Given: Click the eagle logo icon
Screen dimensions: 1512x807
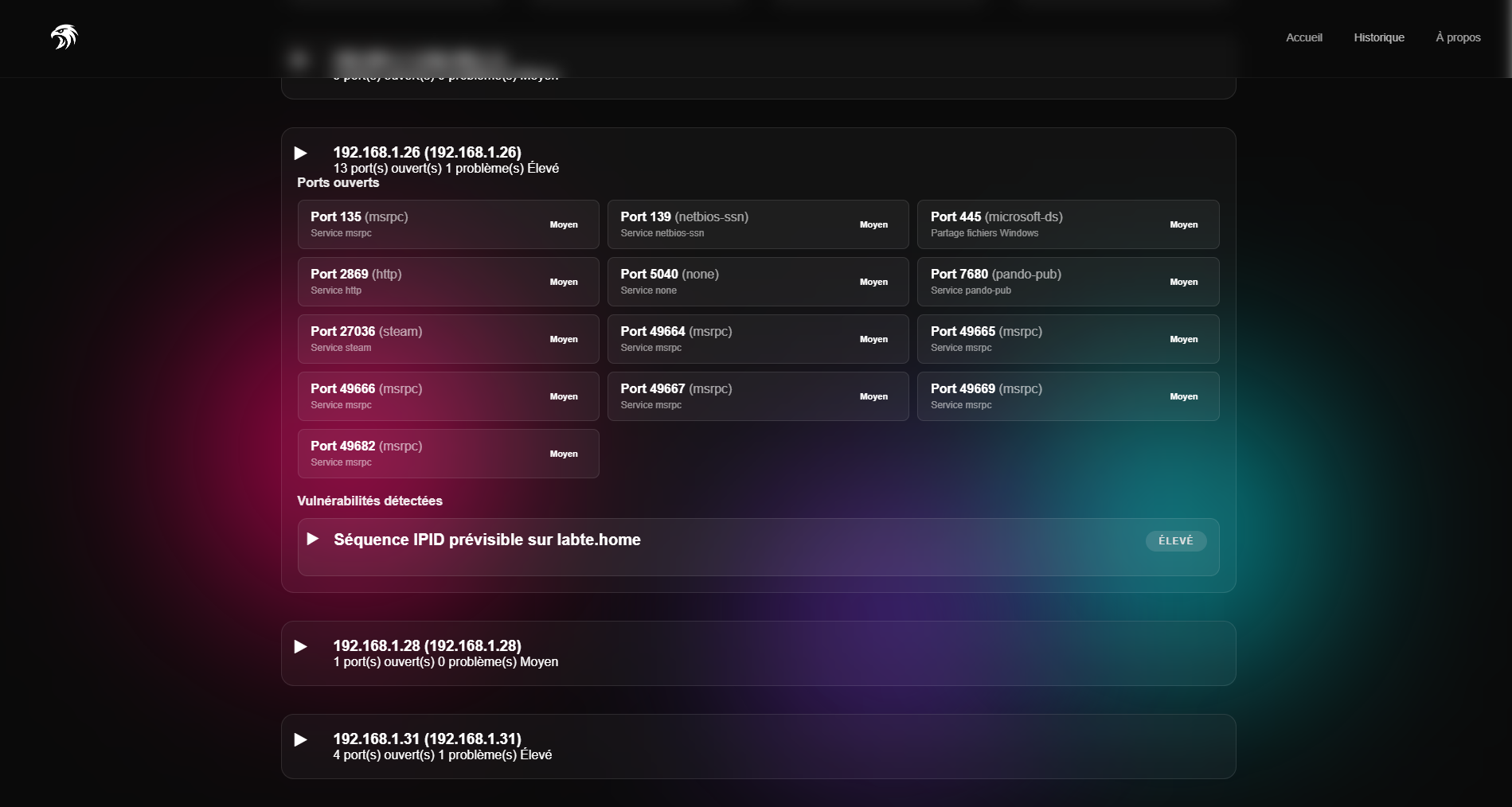Looking at the screenshot, I should click(x=64, y=37).
